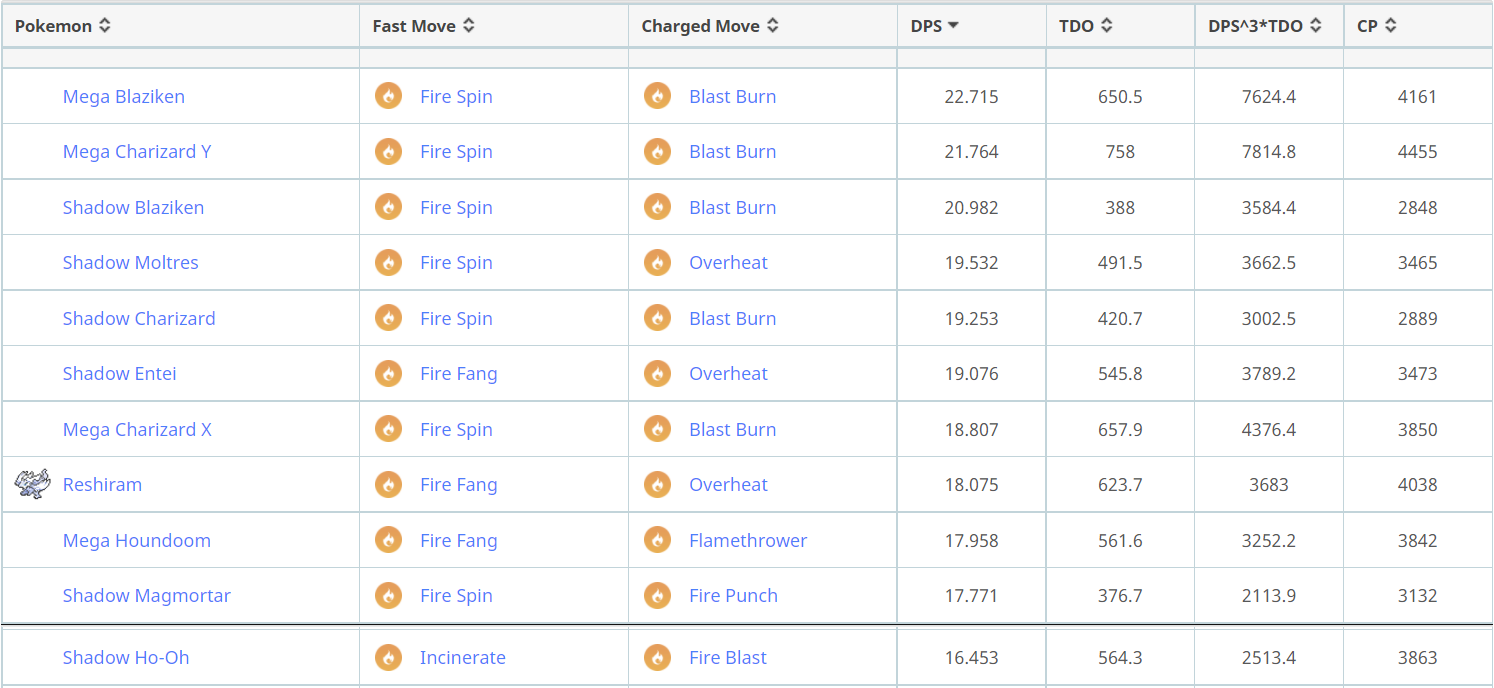The height and width of the screenshot is (688, 1494).
Task: Click the fire icon next to Fire Punch
Action: click(657, 595)
